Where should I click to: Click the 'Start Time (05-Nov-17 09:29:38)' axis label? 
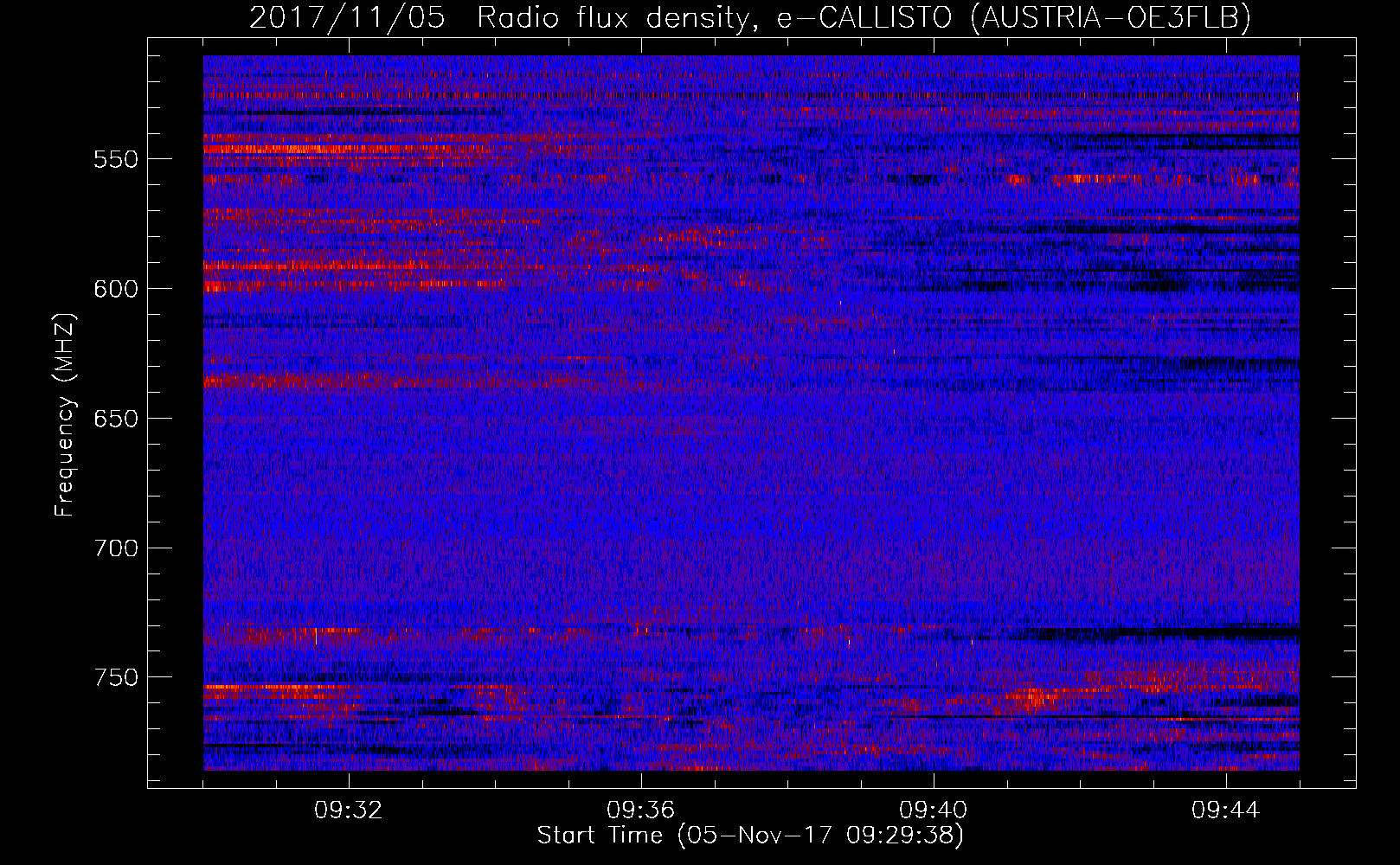tap(750, 836)
